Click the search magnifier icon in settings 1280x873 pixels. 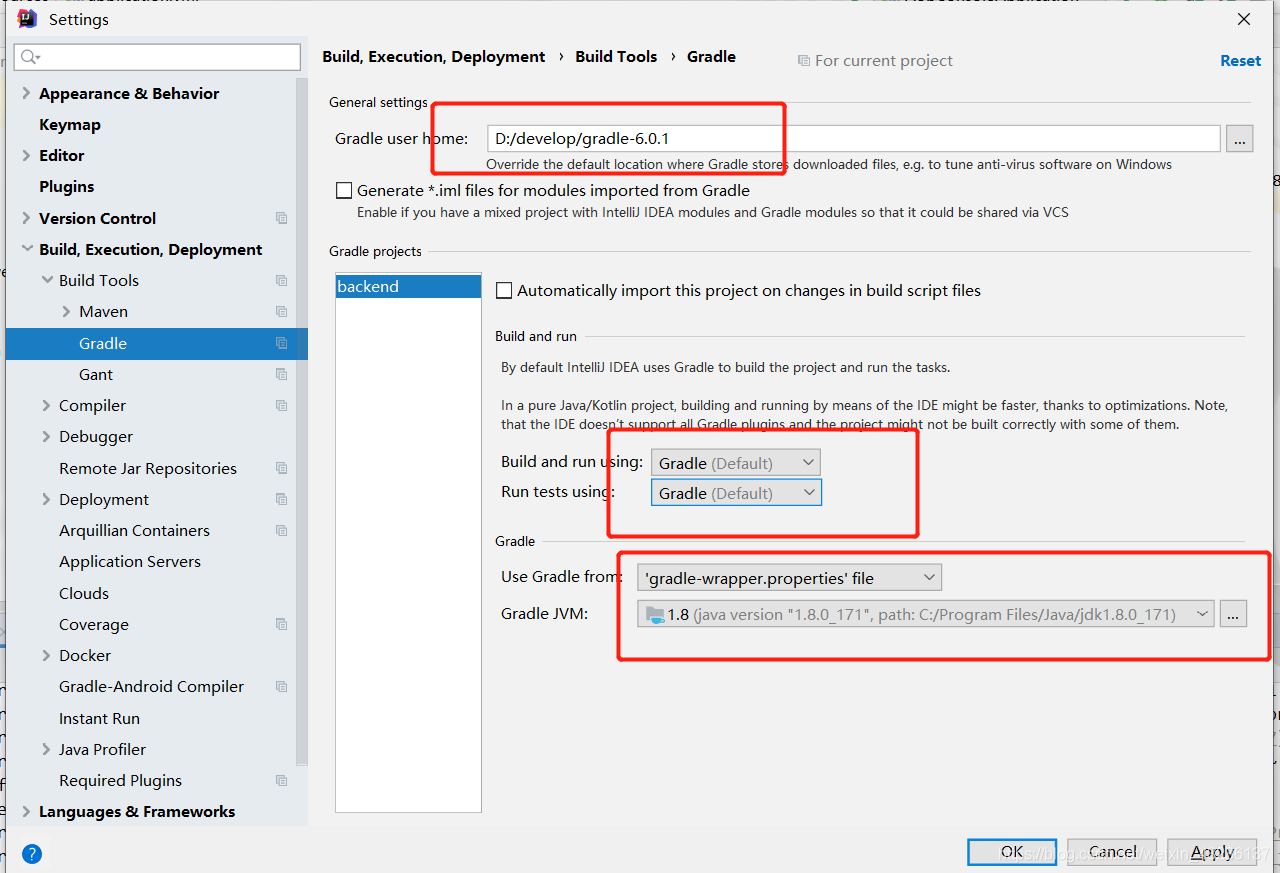(x=28, y=57)
